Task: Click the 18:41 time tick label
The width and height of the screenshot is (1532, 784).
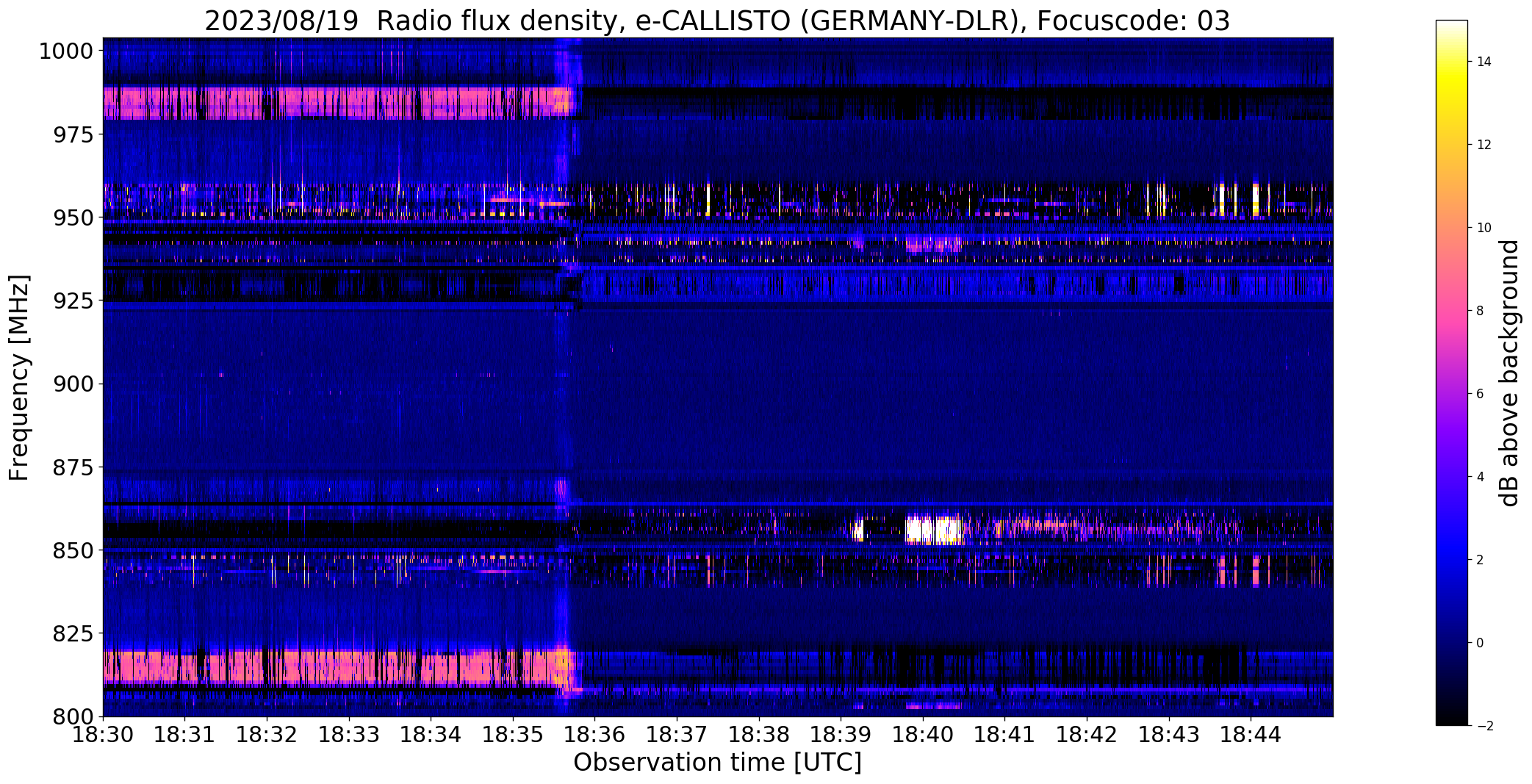Action: pos(1005,735)
